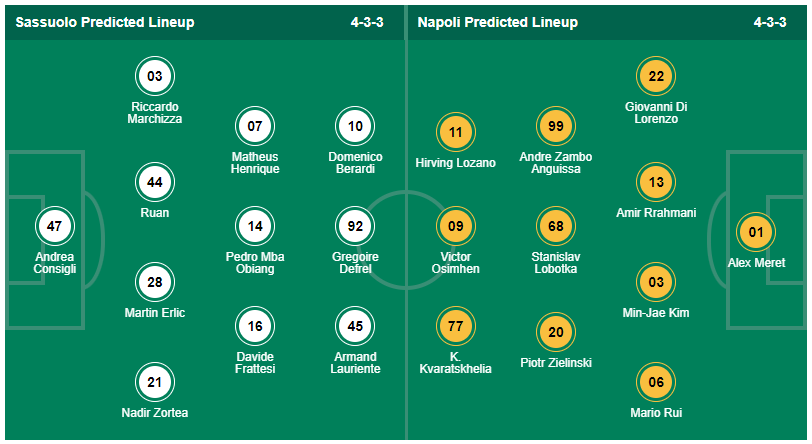Select Stanislav Lobotka's number 68 badge
The height and width of the screenshot is (444, 812).
tap(556, 227)
